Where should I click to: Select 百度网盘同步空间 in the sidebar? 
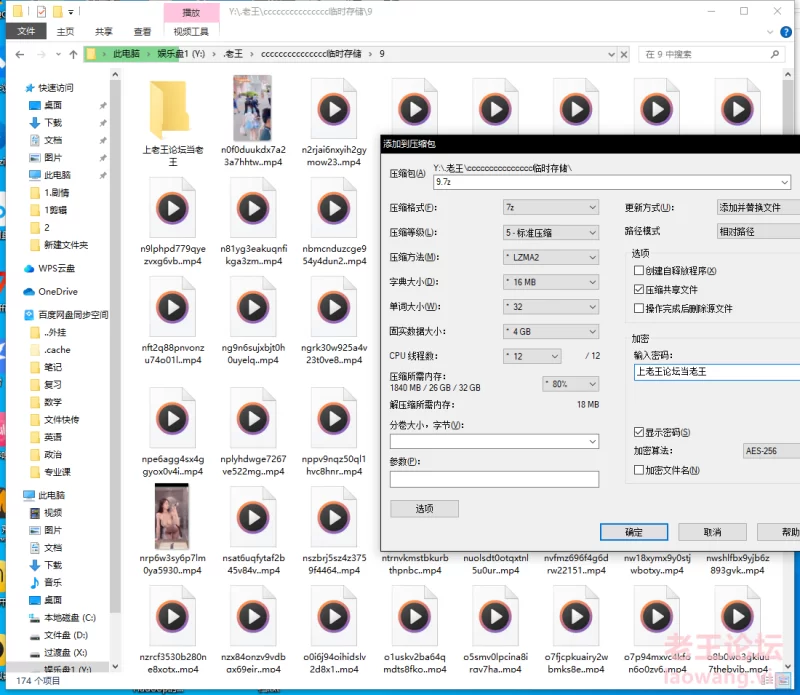[73, 315]
